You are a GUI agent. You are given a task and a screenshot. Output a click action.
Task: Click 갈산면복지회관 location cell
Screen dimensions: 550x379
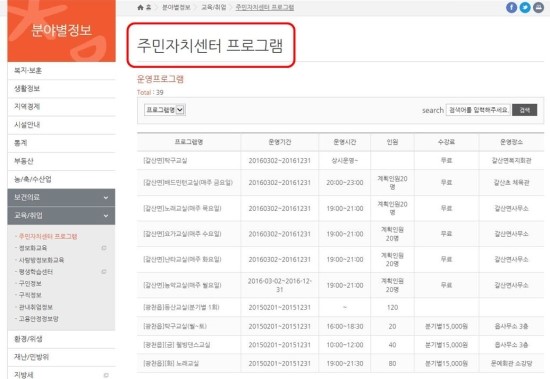[511, 161]
